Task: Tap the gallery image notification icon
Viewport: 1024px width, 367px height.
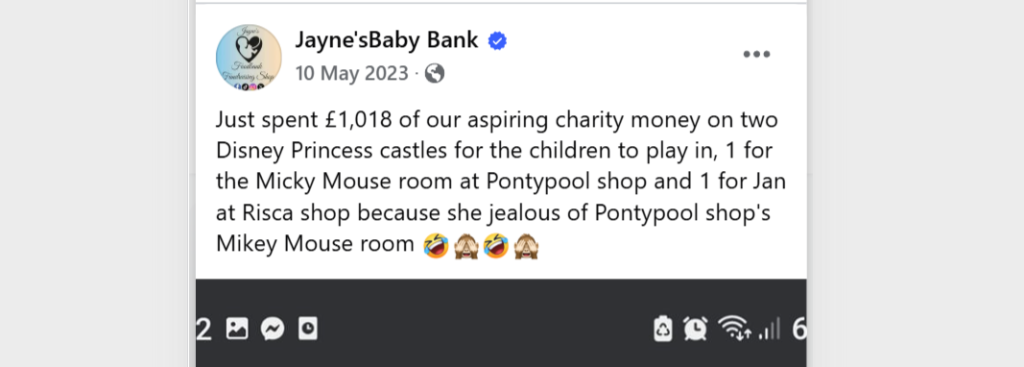Action: pos(237,328)
